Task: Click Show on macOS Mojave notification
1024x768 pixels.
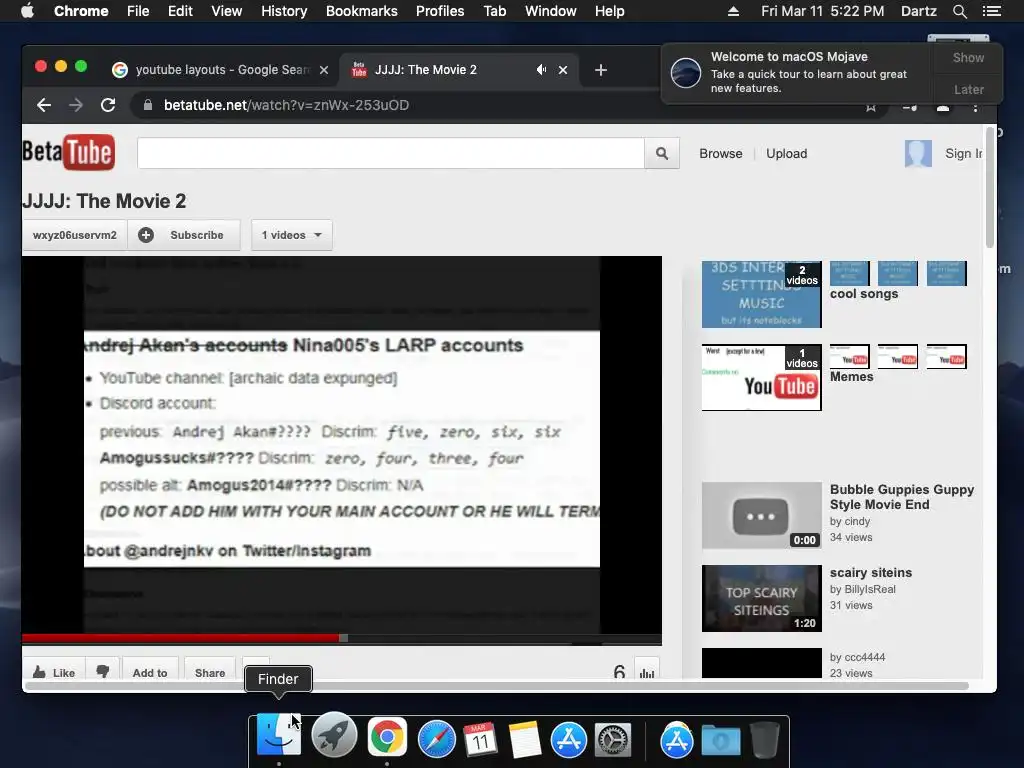Action: click(968, 57)
